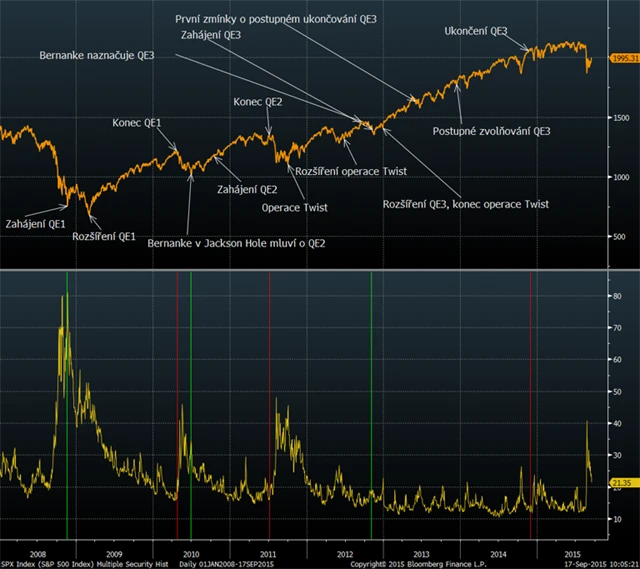Viewport: 640px width, 569px height.
Task: Click the first green vertical line in lower panel
Action: tap(67, 400)
